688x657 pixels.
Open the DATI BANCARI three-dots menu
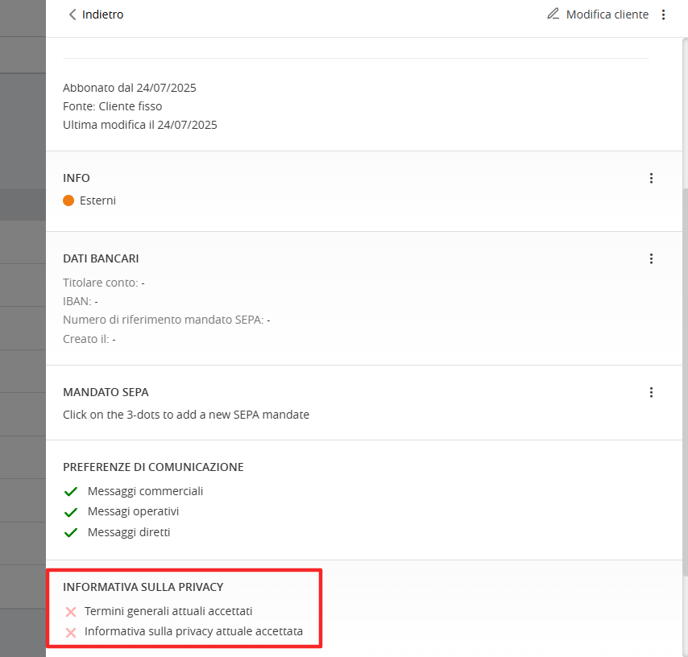651,258
